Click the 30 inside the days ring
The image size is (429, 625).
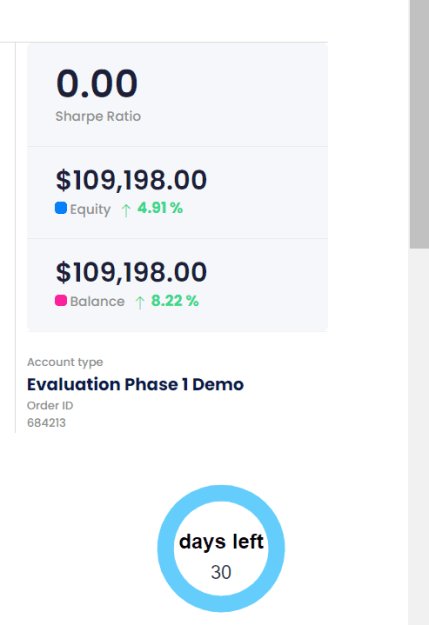point(221,572)
